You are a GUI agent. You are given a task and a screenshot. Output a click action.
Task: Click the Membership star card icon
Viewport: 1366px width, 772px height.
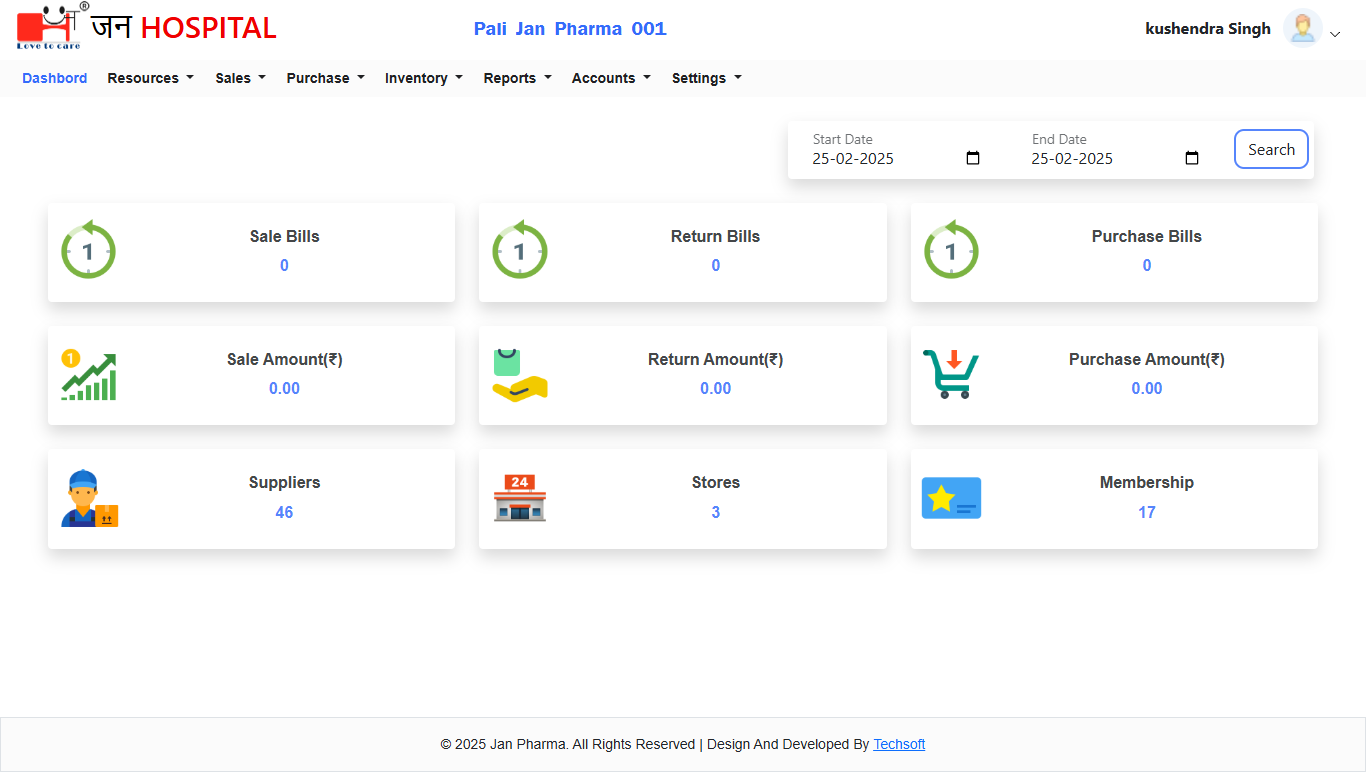(x=950, y=498)
